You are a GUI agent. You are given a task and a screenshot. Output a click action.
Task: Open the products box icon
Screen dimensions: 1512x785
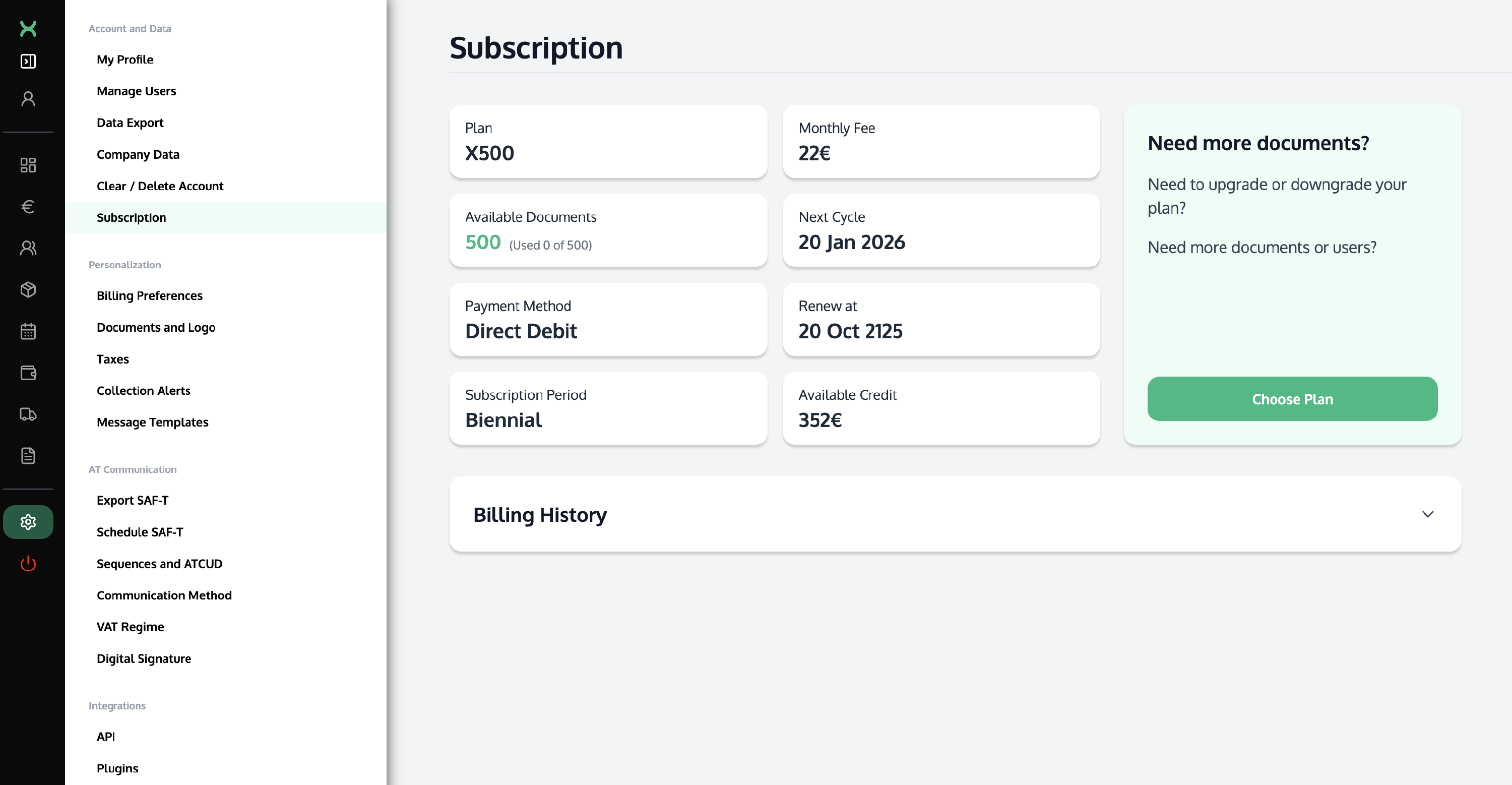pyautogui.click(x=28, y=289)
